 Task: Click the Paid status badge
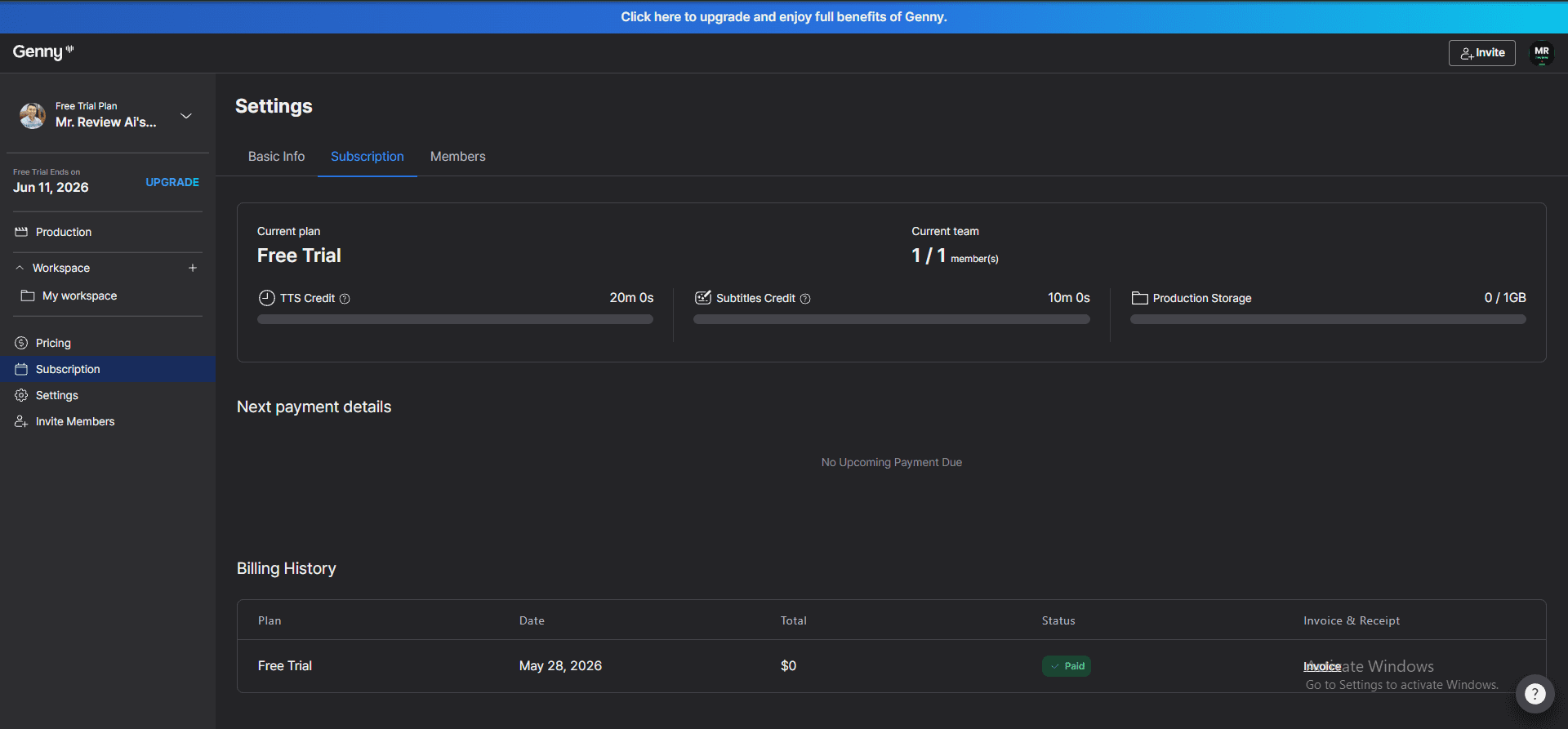[1067, 666]
